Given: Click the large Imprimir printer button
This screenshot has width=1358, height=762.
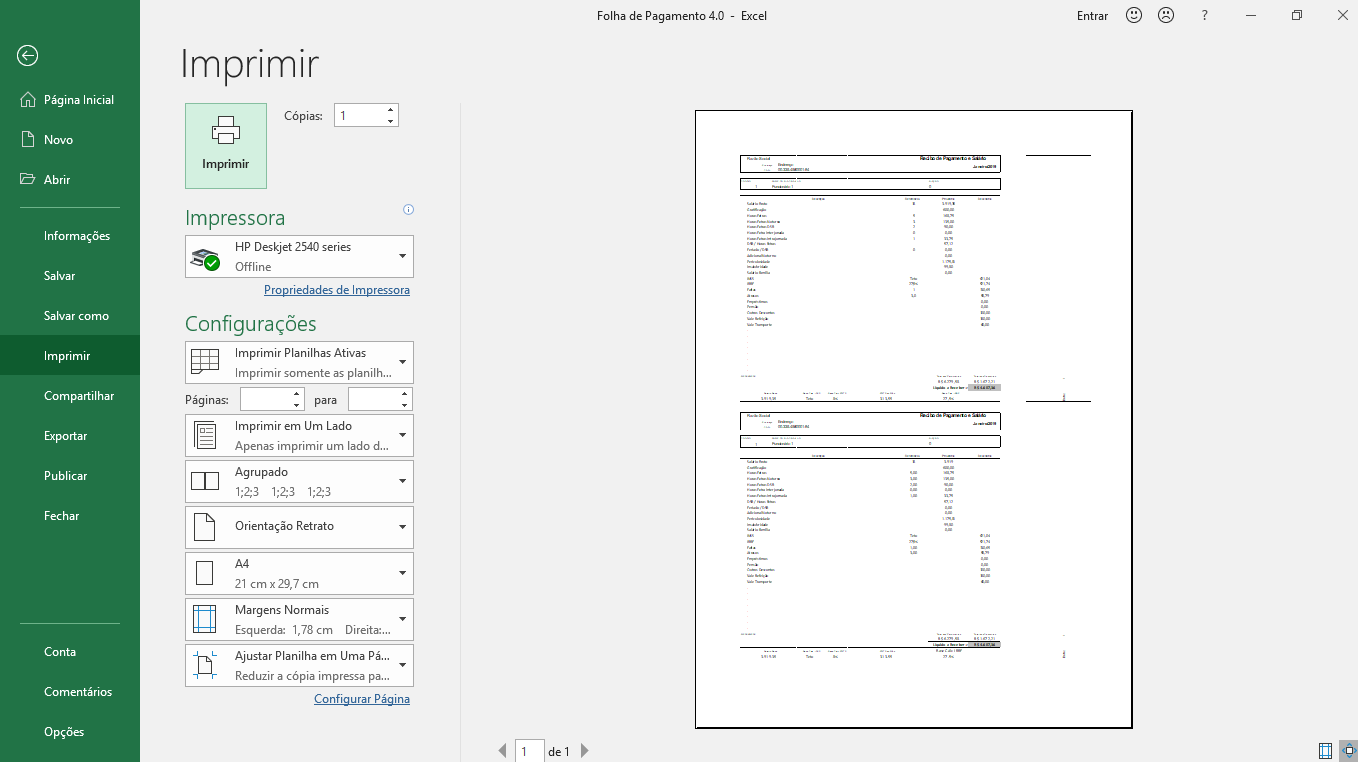Looking at the screenshot, I should (226, 146).
